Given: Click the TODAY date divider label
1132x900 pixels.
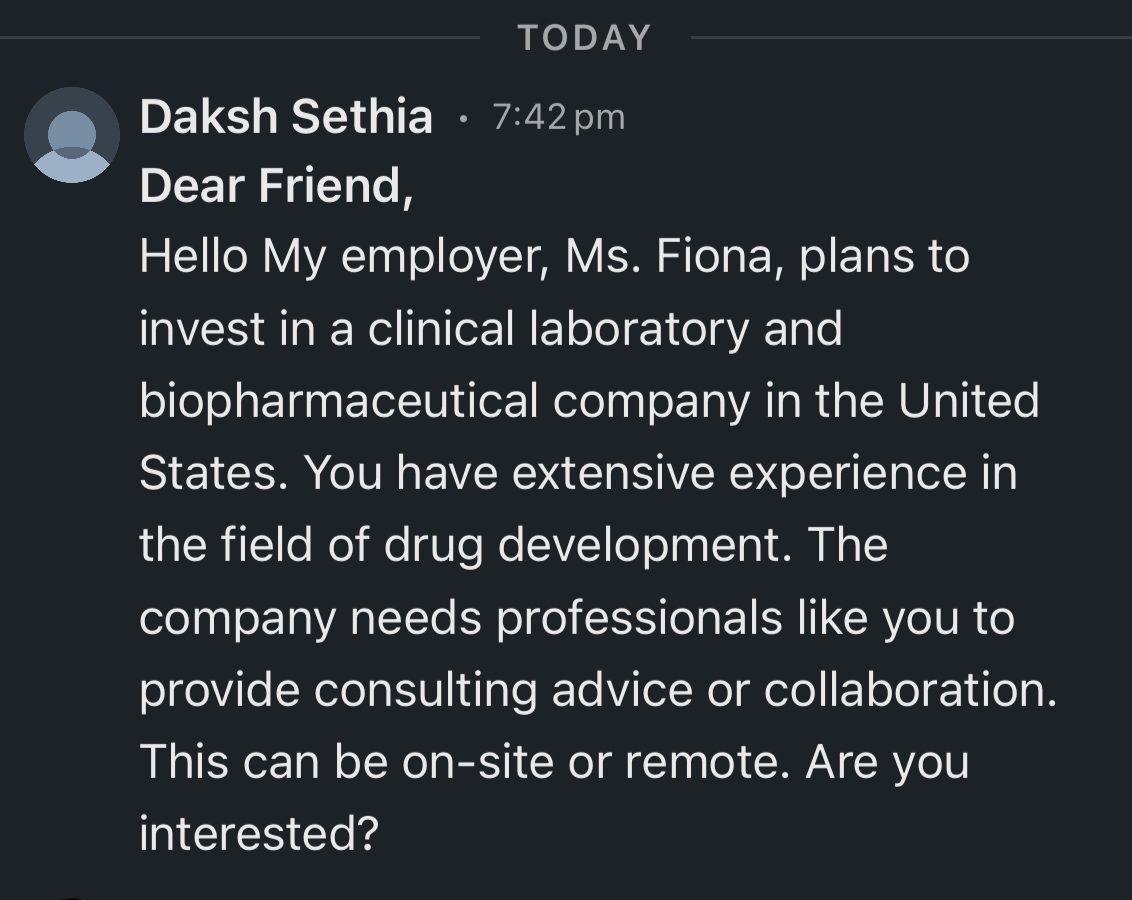Looking at the screenshot, I should click(585, 38).
